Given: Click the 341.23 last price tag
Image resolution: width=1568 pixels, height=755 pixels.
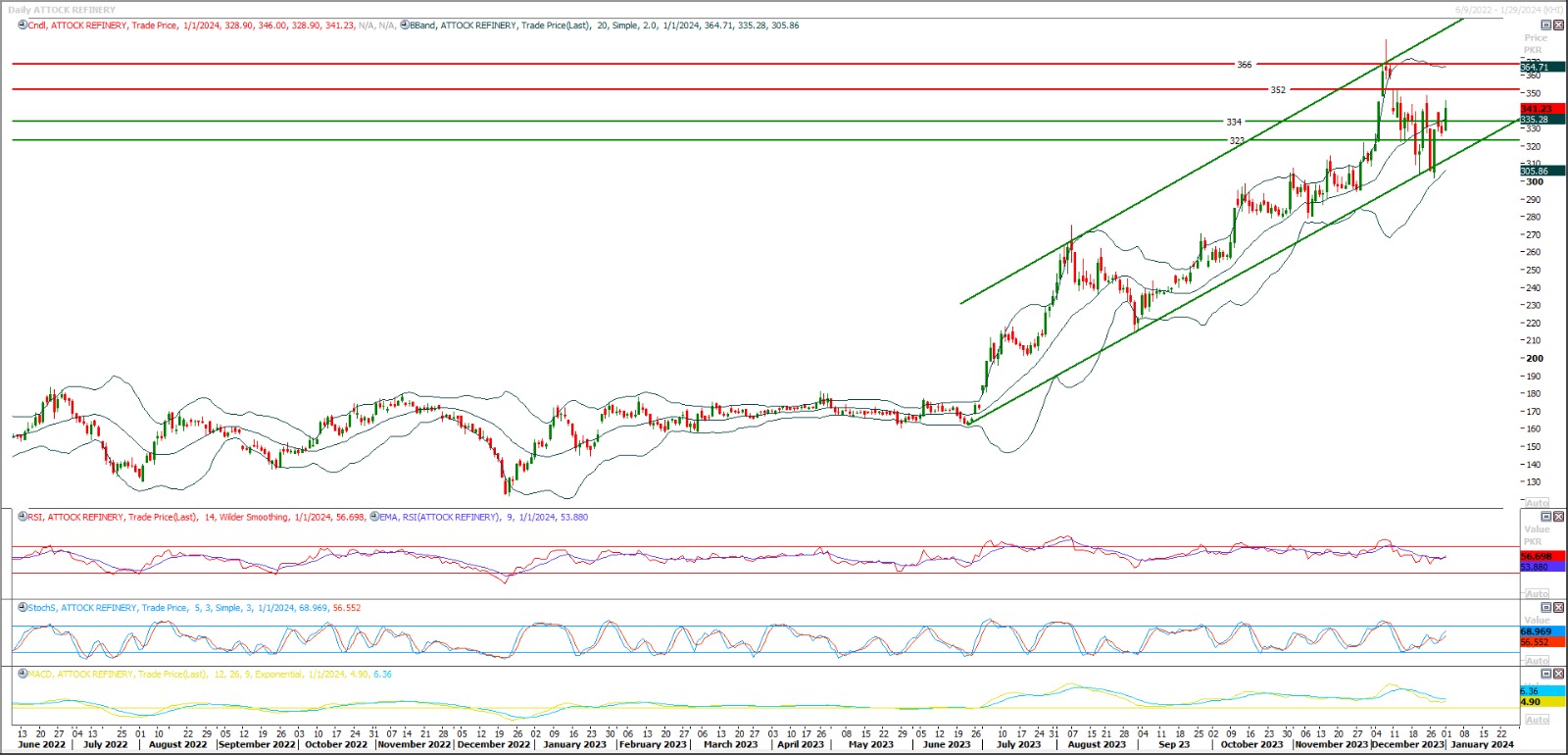Looking at the screenshot, I should click(x=1536, y=109).
